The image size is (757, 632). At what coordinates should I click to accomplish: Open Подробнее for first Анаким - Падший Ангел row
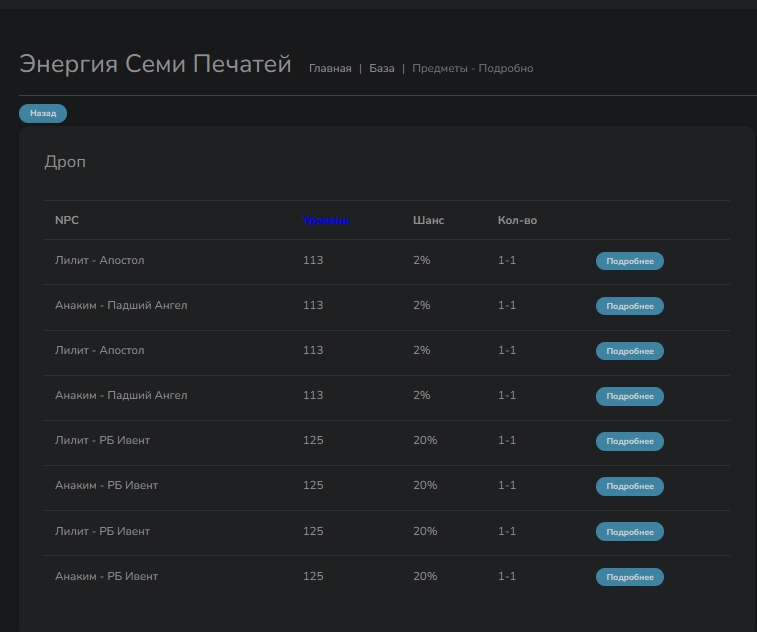629,306
